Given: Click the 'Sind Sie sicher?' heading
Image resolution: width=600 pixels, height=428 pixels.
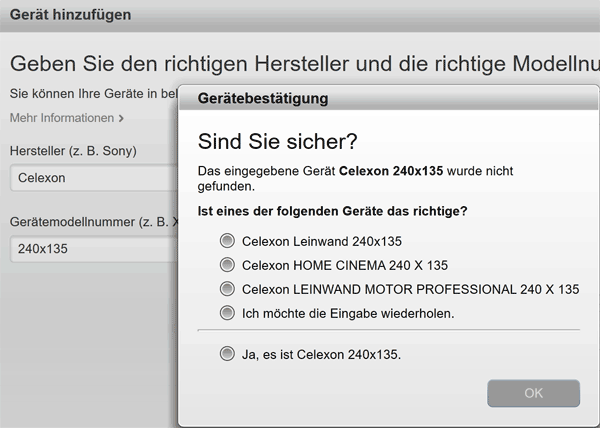Looking at the screenshot, I should pos(278,139).
